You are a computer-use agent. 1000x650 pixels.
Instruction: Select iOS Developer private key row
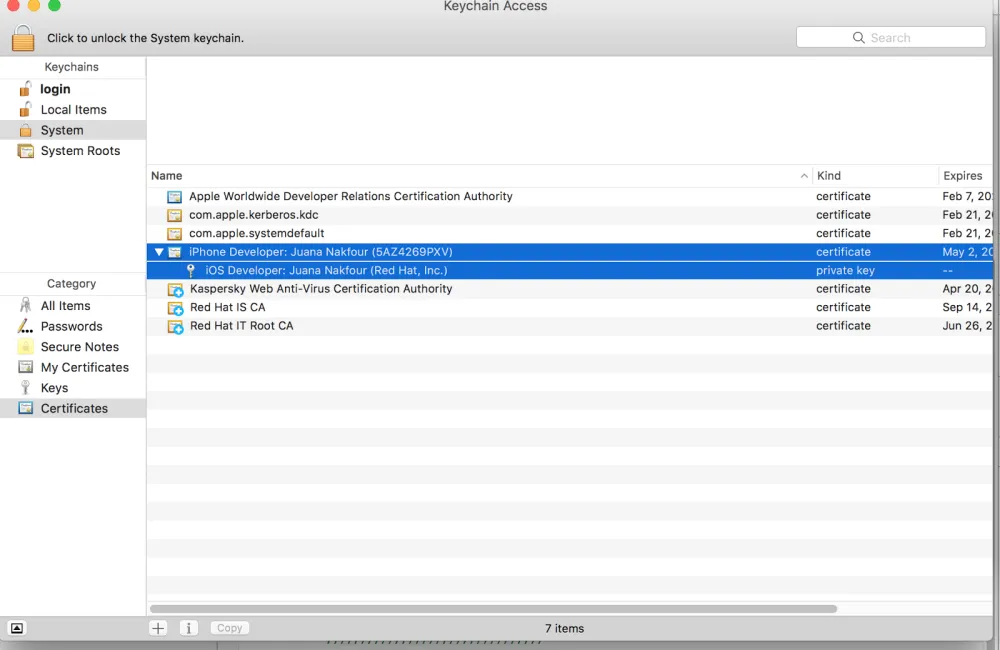coord(570,270)
